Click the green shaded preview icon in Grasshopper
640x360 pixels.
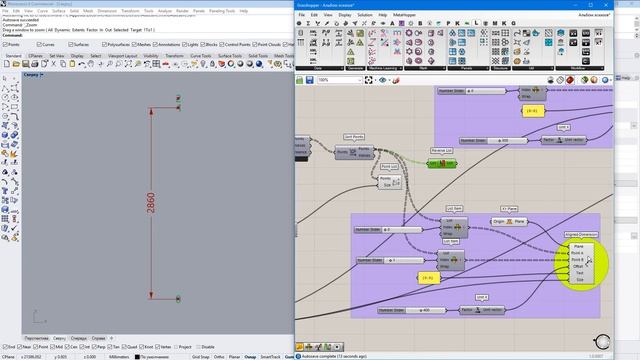pos(584,80)
